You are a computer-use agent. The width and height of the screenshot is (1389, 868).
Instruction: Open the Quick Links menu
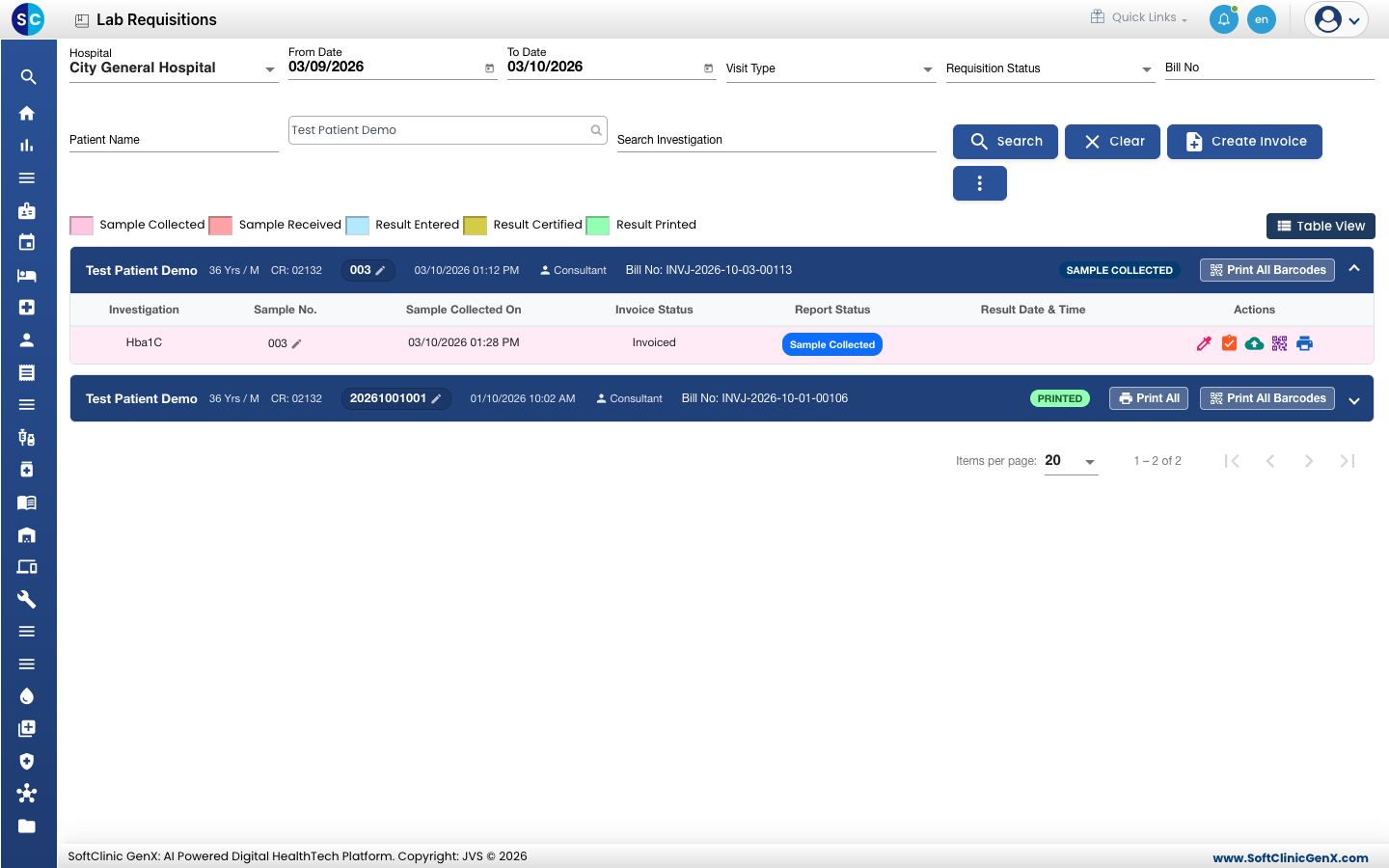(1139, 17)
